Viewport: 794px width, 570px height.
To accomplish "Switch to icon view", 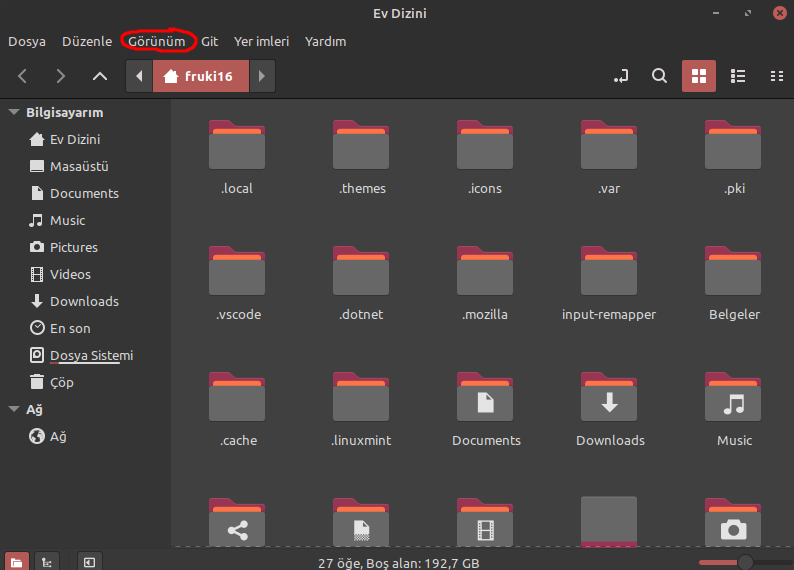I will click(x=699, y=76).
